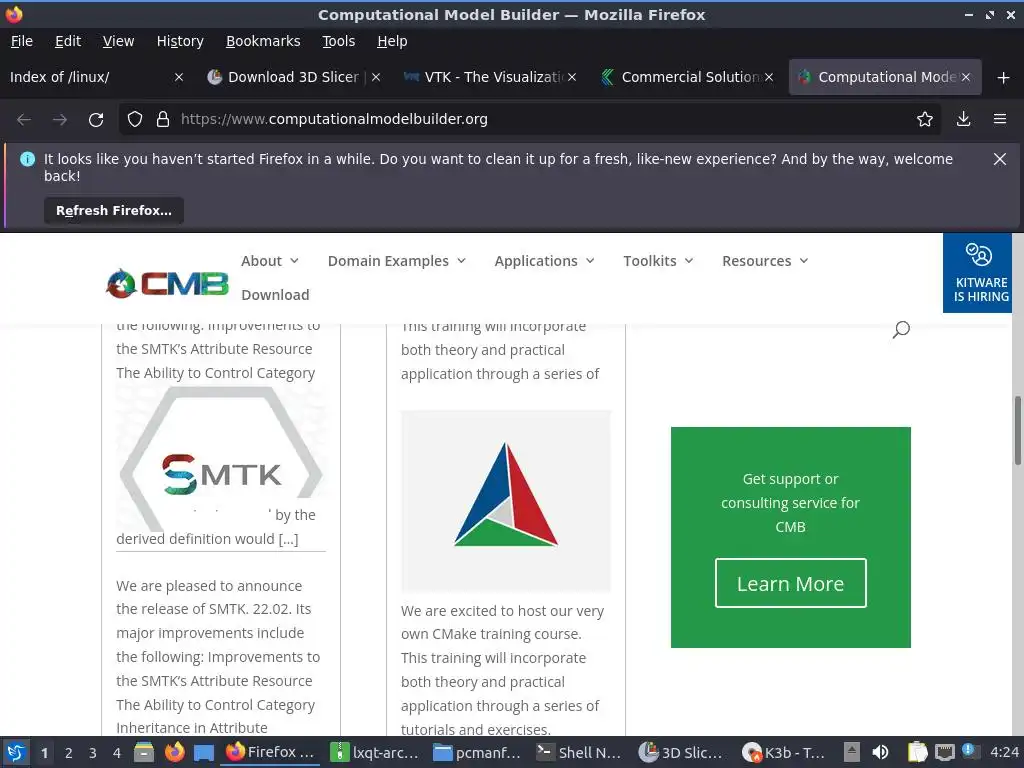The width and height of the screenshot is (1024, 768).
Task: Go back with the back arrow
Action: coord(24,120)
